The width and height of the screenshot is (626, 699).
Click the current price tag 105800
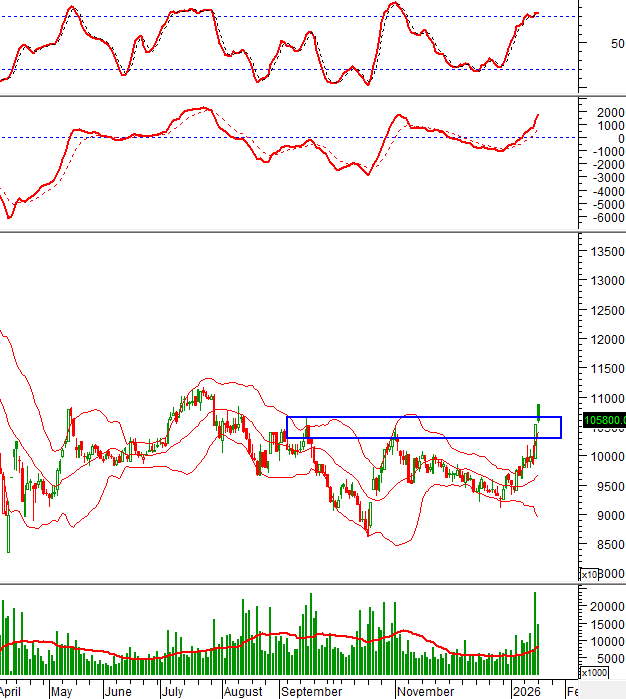603,420
